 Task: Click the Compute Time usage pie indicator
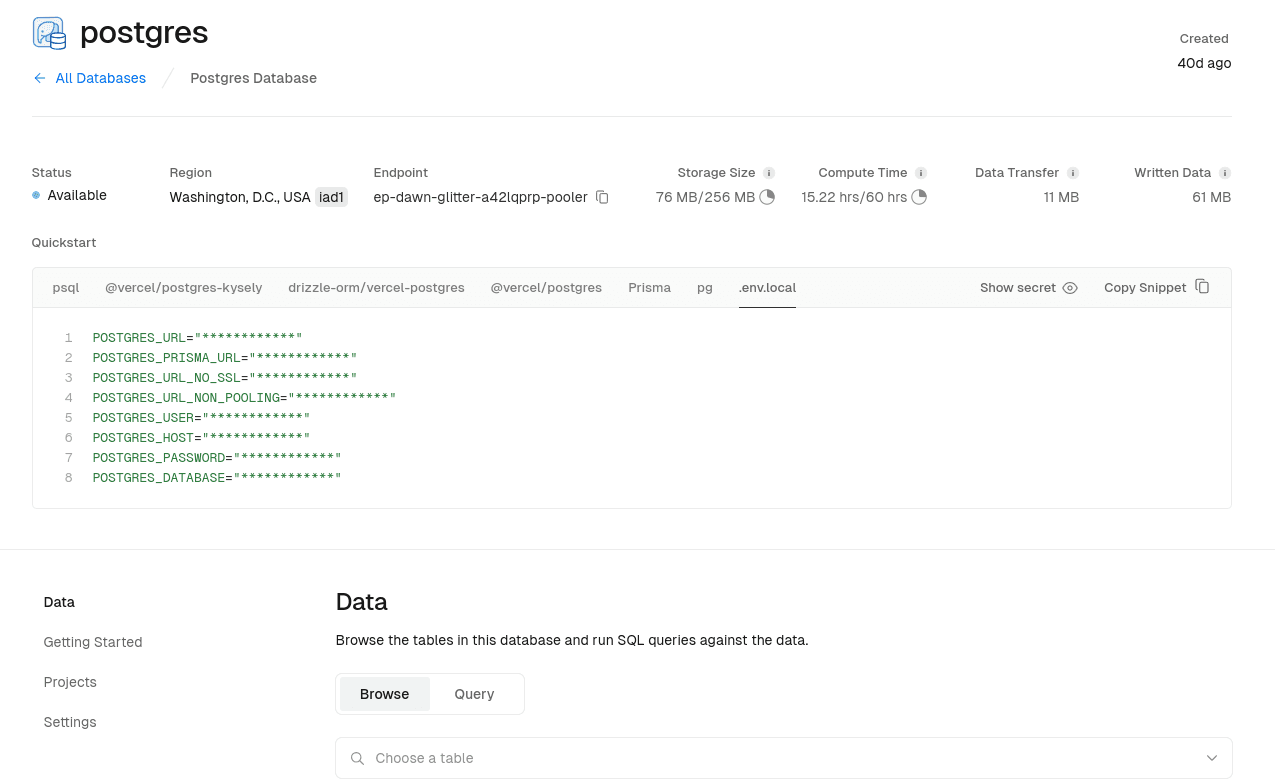click(919, 197)
